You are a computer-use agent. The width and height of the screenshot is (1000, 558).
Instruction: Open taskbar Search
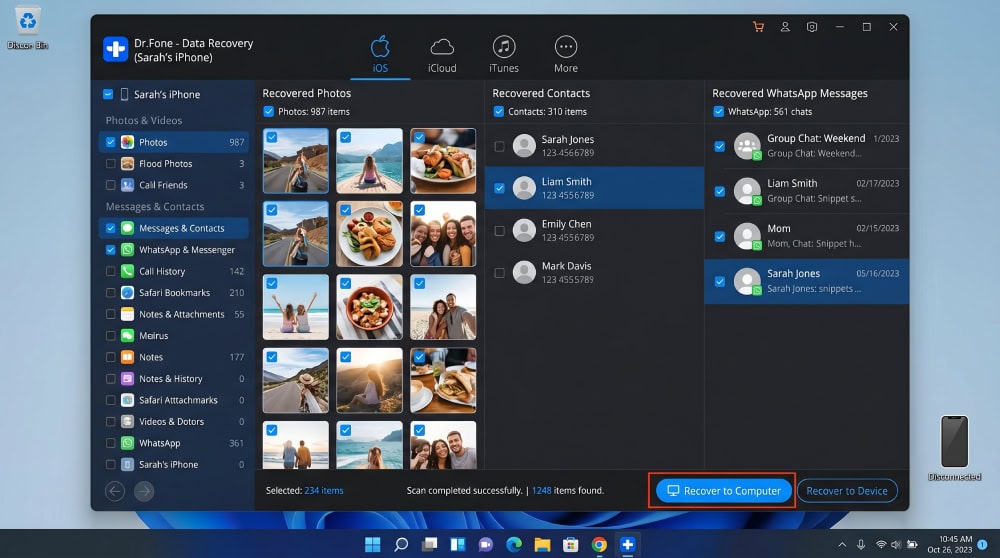(x=401, y=544)
